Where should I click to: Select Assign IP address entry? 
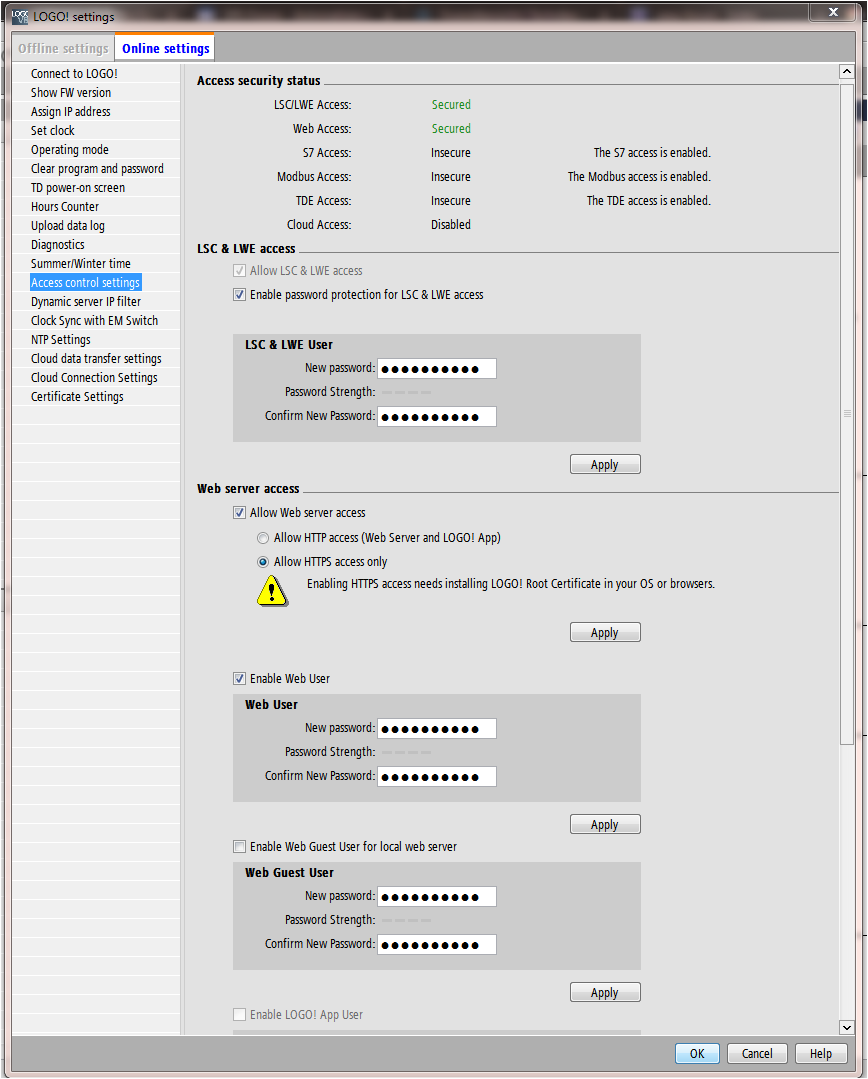click(x=70, y=111)
